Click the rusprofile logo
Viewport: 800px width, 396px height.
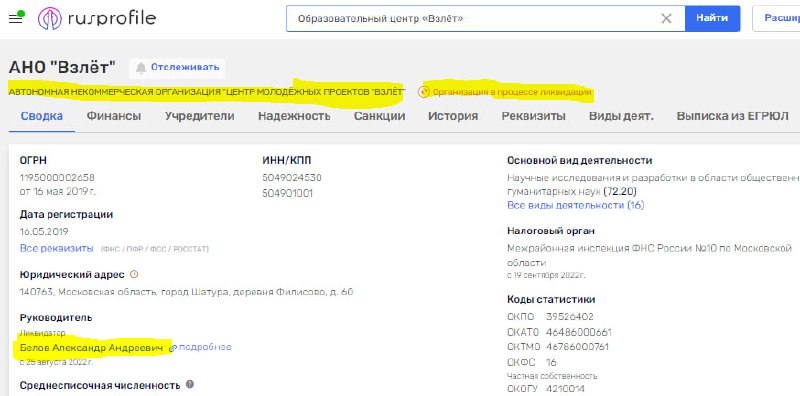pos(97,19)
